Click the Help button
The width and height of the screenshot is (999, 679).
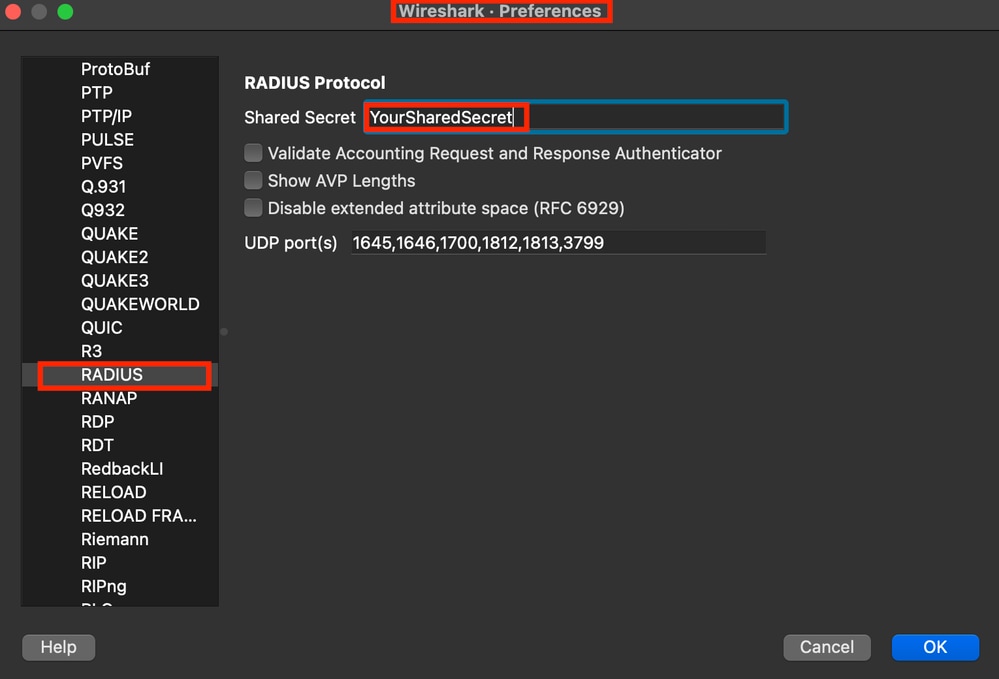point(59,647)
